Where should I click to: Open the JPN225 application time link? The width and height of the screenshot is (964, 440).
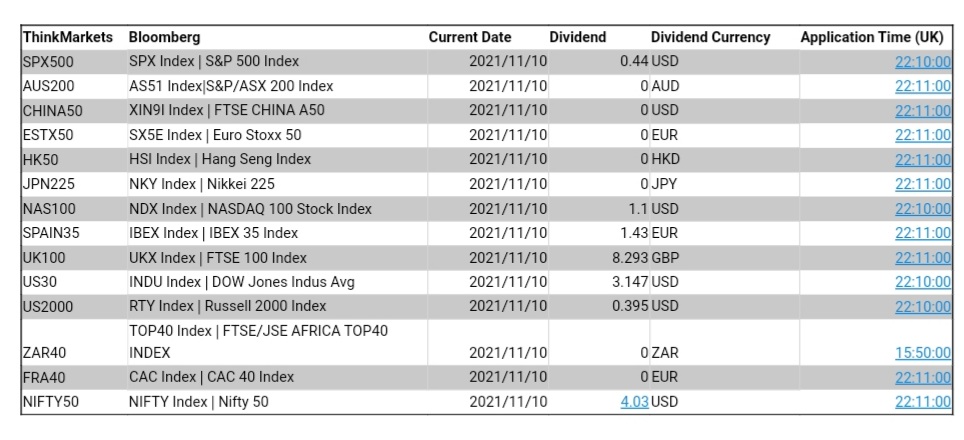pyautogui.click(x=922, y=184)
